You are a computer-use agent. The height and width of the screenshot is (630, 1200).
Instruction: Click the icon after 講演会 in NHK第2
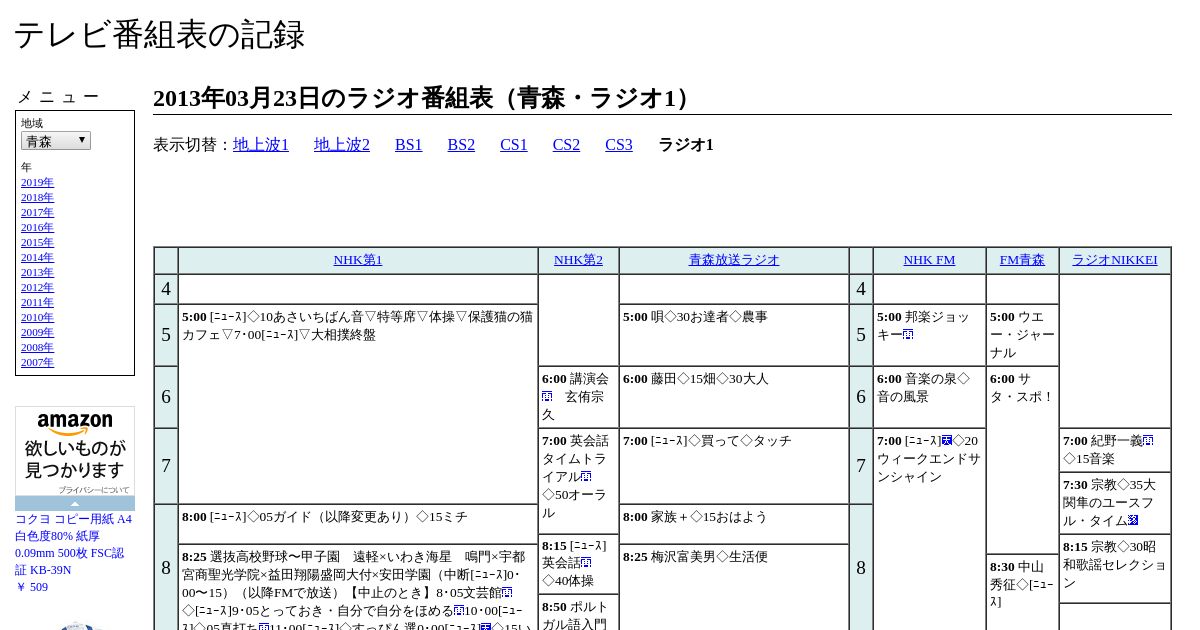tap(547, 397)
